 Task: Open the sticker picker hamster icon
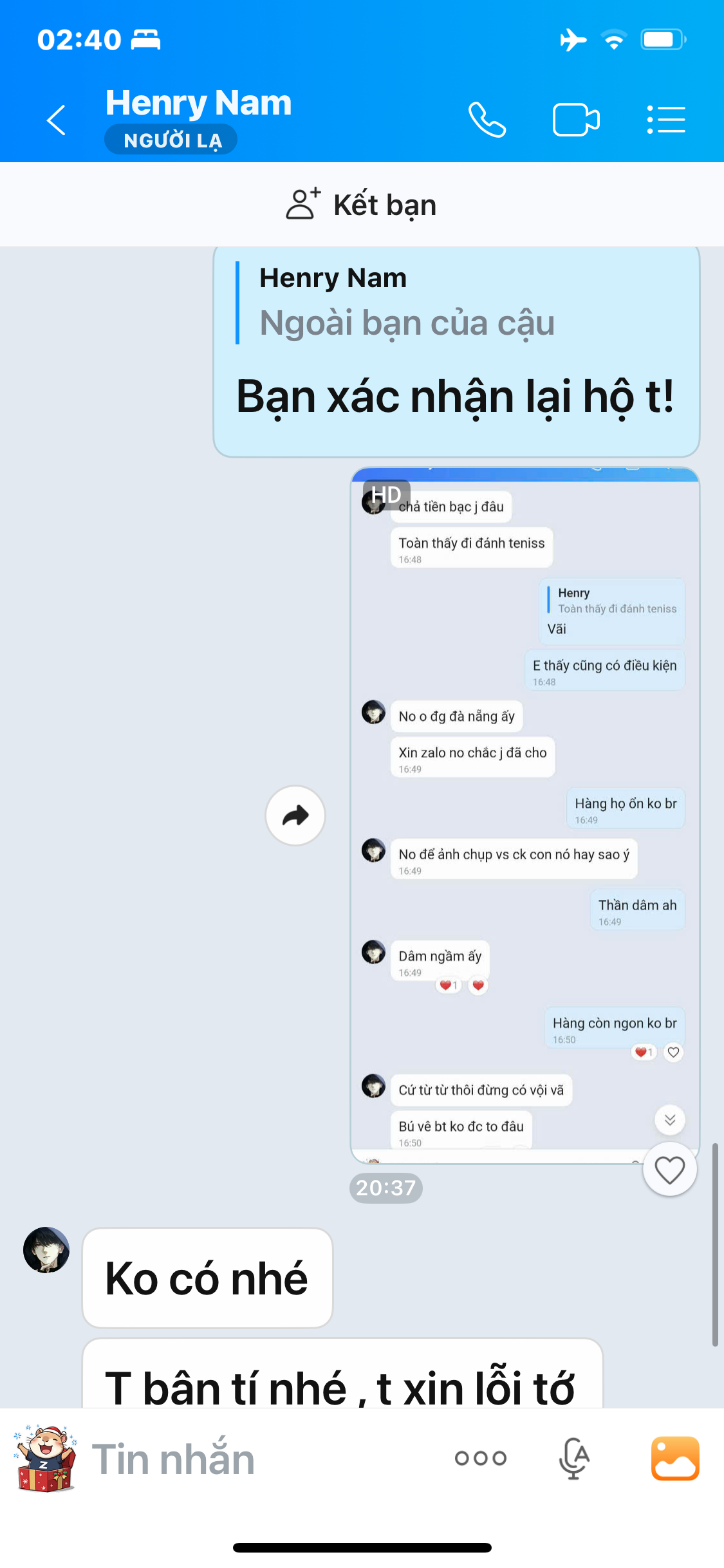(x=45, y=1459)
